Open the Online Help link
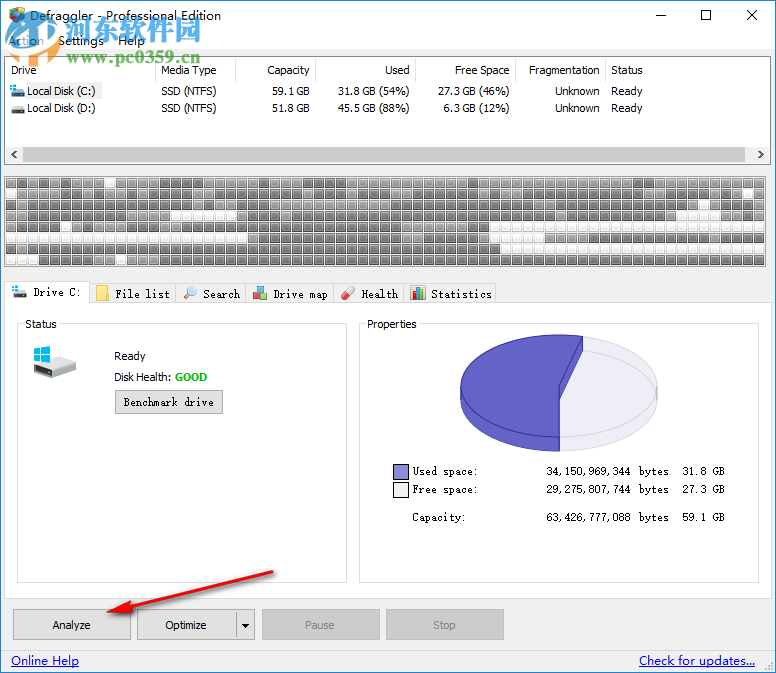Viewport: 776px width, 673px height. coord(45,661)
